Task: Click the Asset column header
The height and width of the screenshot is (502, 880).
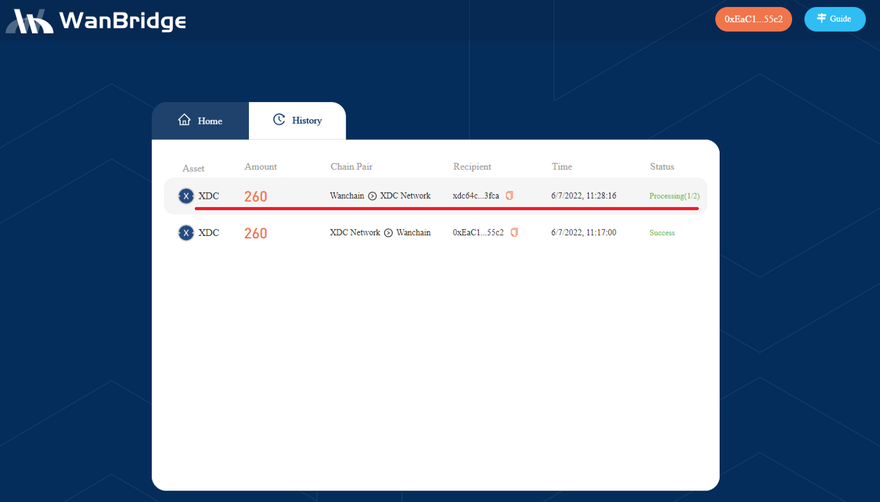Action: (193, 167)
